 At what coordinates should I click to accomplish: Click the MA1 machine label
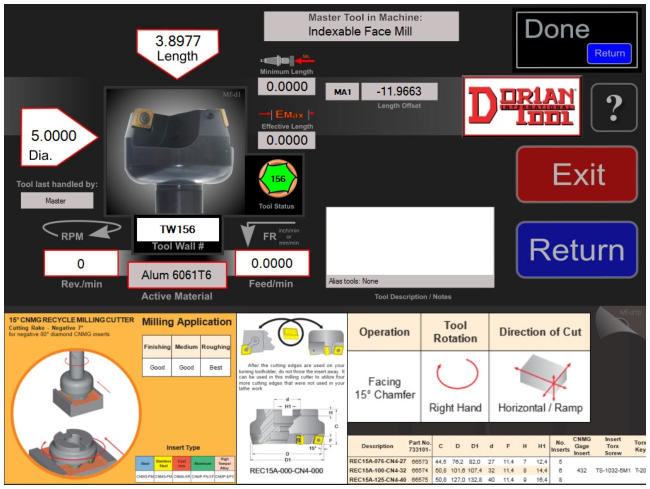[342, 92]
